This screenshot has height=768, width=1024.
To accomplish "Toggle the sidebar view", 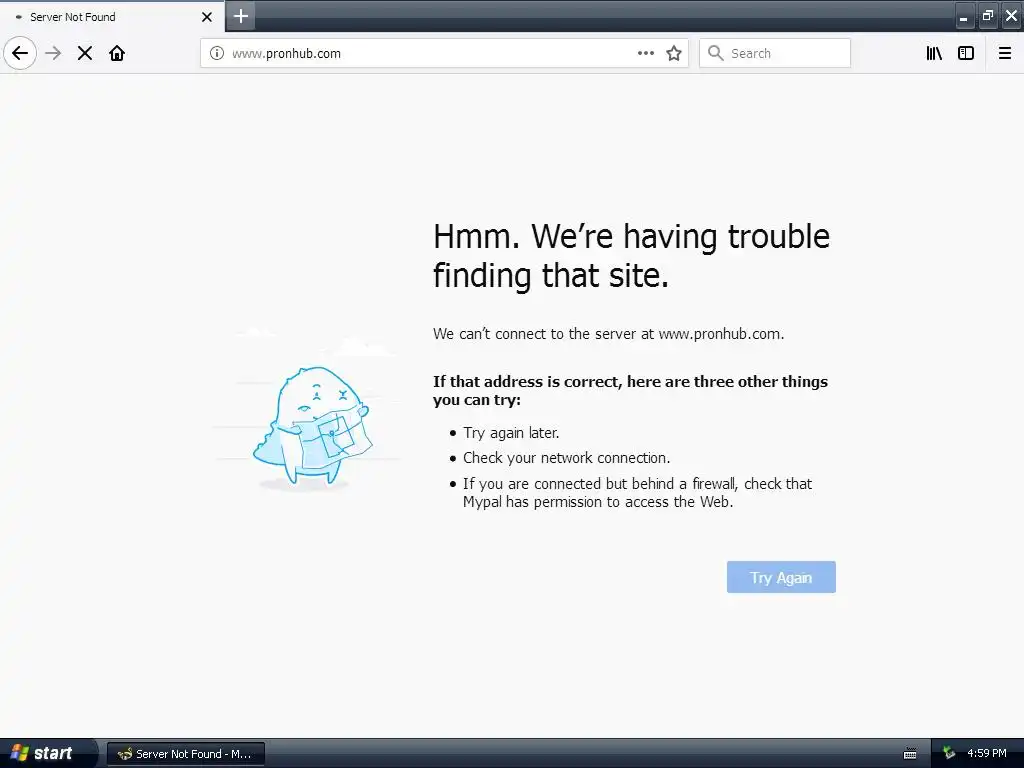I will pos(966,53).
